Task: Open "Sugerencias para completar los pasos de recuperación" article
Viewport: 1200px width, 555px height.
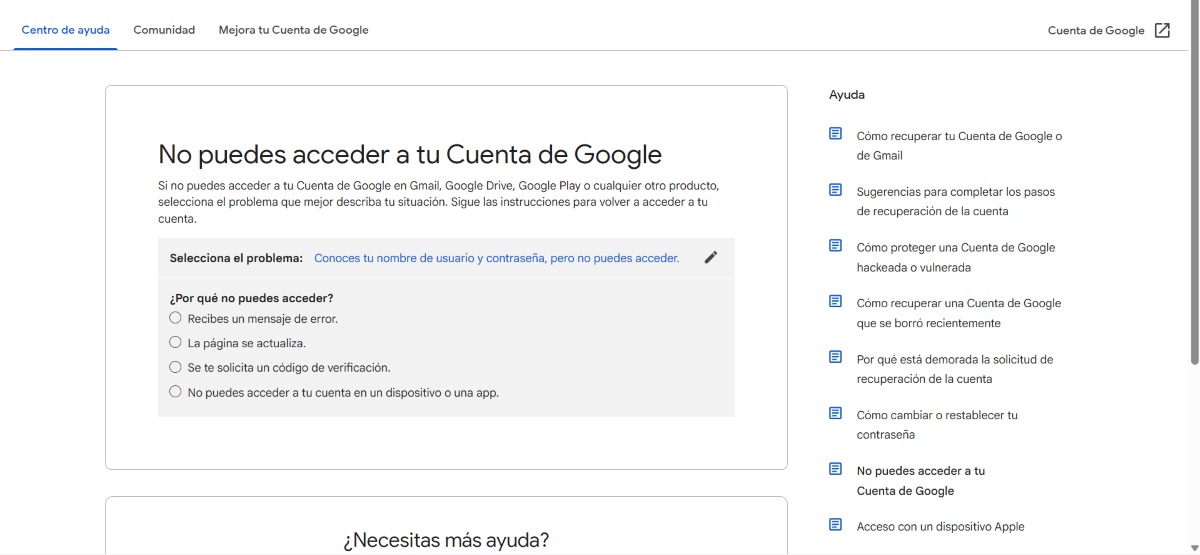Action: 956,202
